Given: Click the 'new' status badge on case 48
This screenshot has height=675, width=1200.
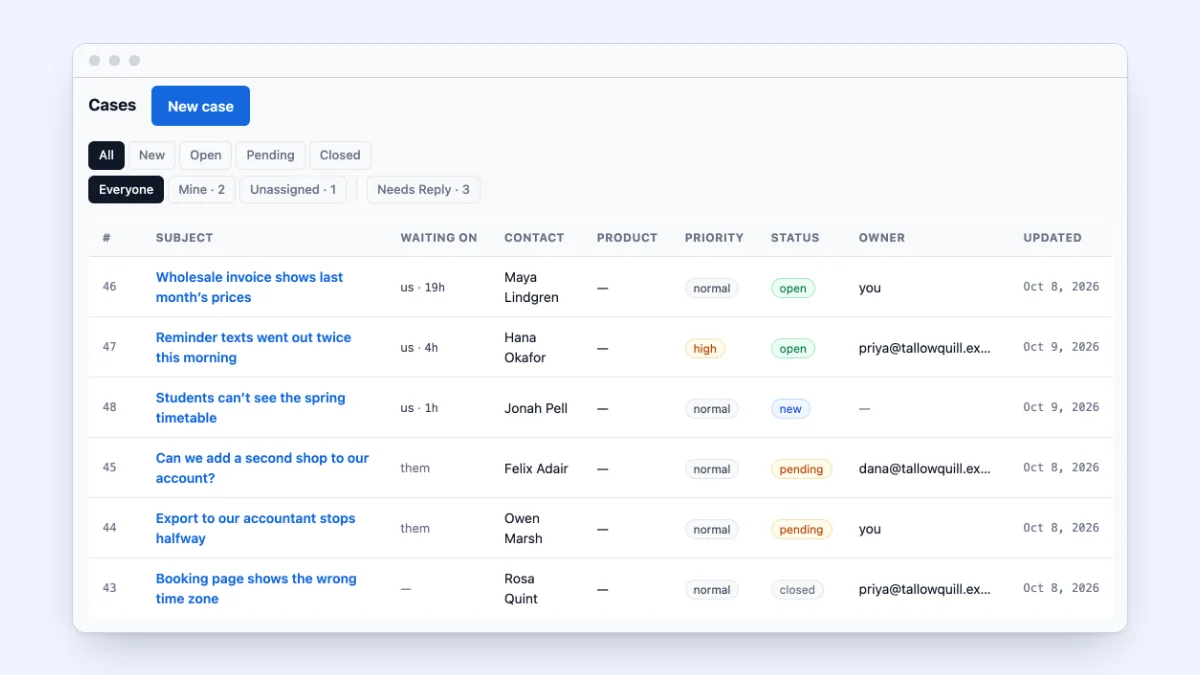Looking at the screenshot, I should [790, 409].
